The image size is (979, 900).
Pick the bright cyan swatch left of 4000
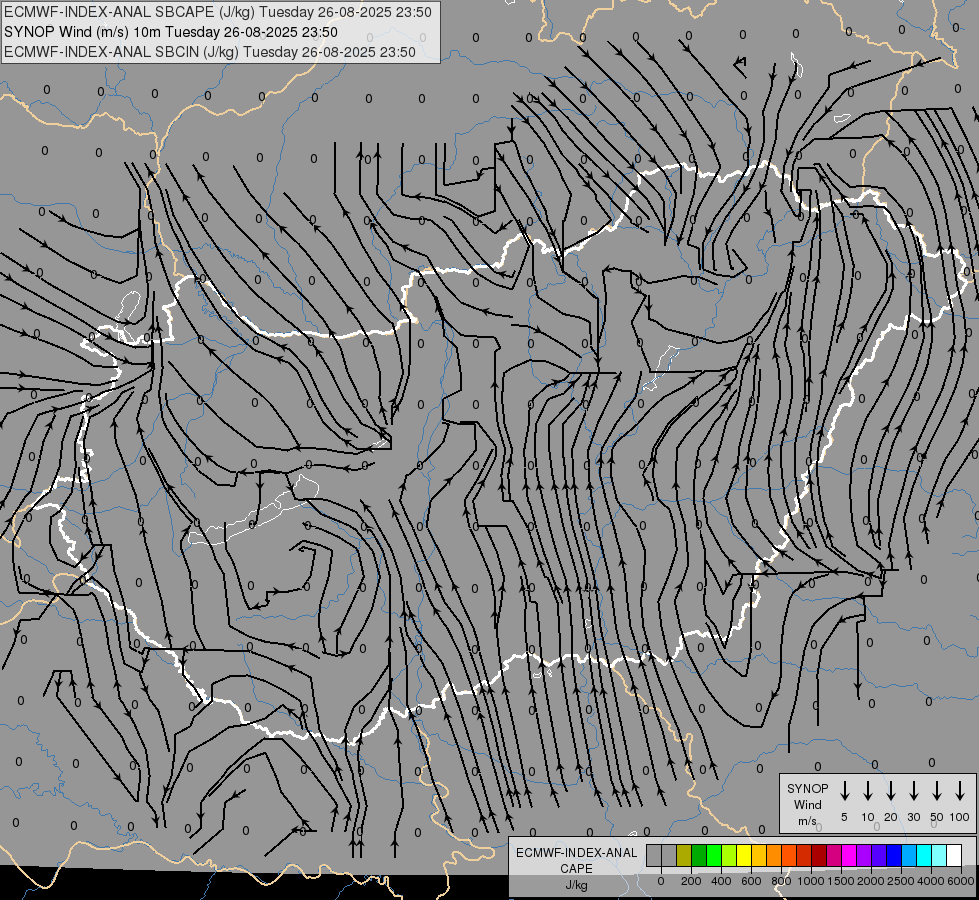coord(923,856)
